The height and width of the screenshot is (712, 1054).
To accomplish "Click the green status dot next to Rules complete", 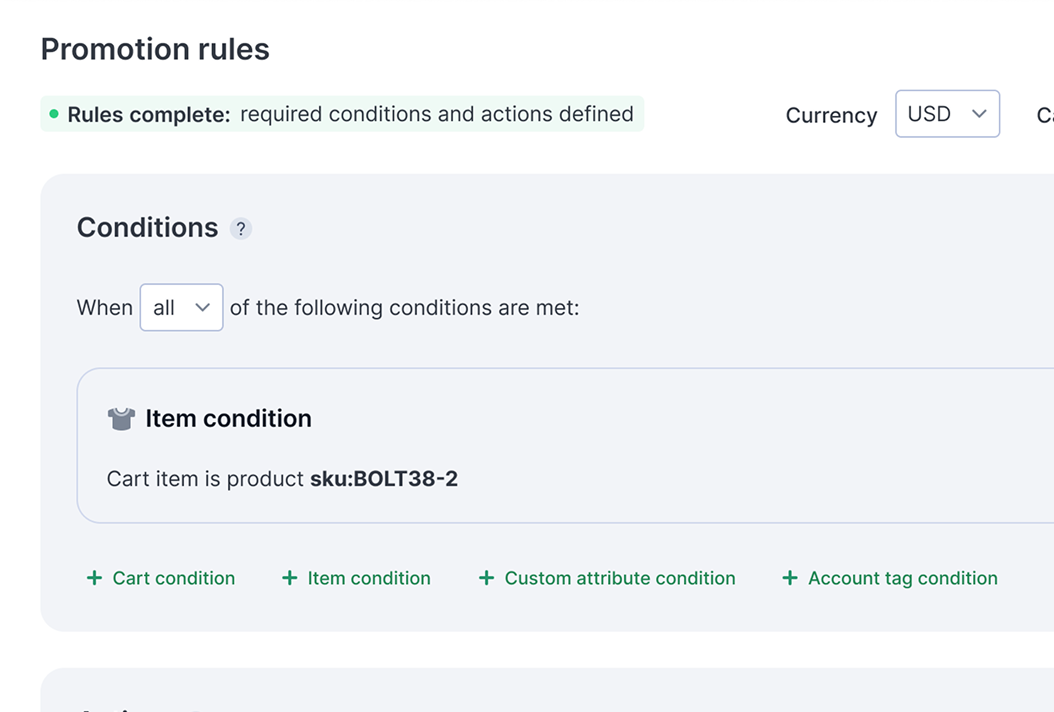I will [54, 115].
